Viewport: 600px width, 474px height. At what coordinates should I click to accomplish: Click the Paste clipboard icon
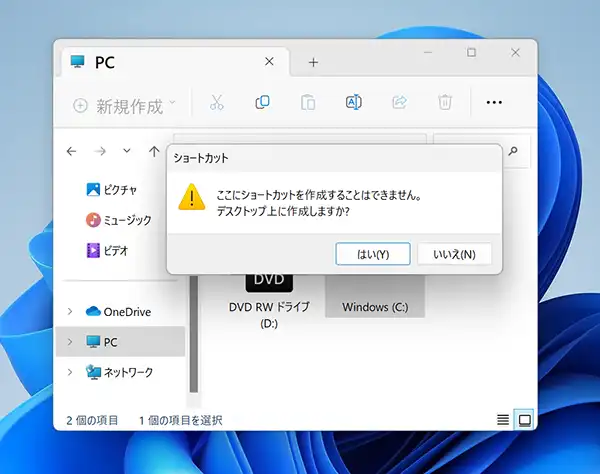pyautogui.click(x=308, y=102)
